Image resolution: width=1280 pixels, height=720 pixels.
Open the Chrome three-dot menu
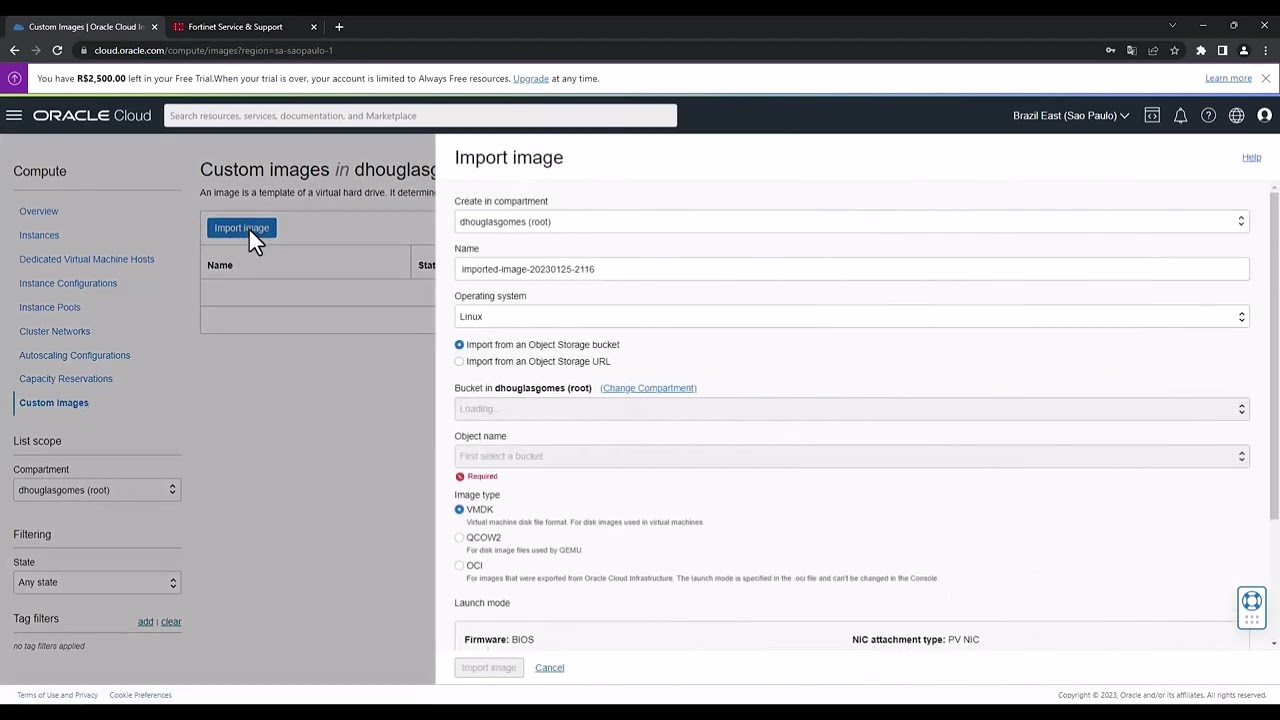[x=1265, y=50]
